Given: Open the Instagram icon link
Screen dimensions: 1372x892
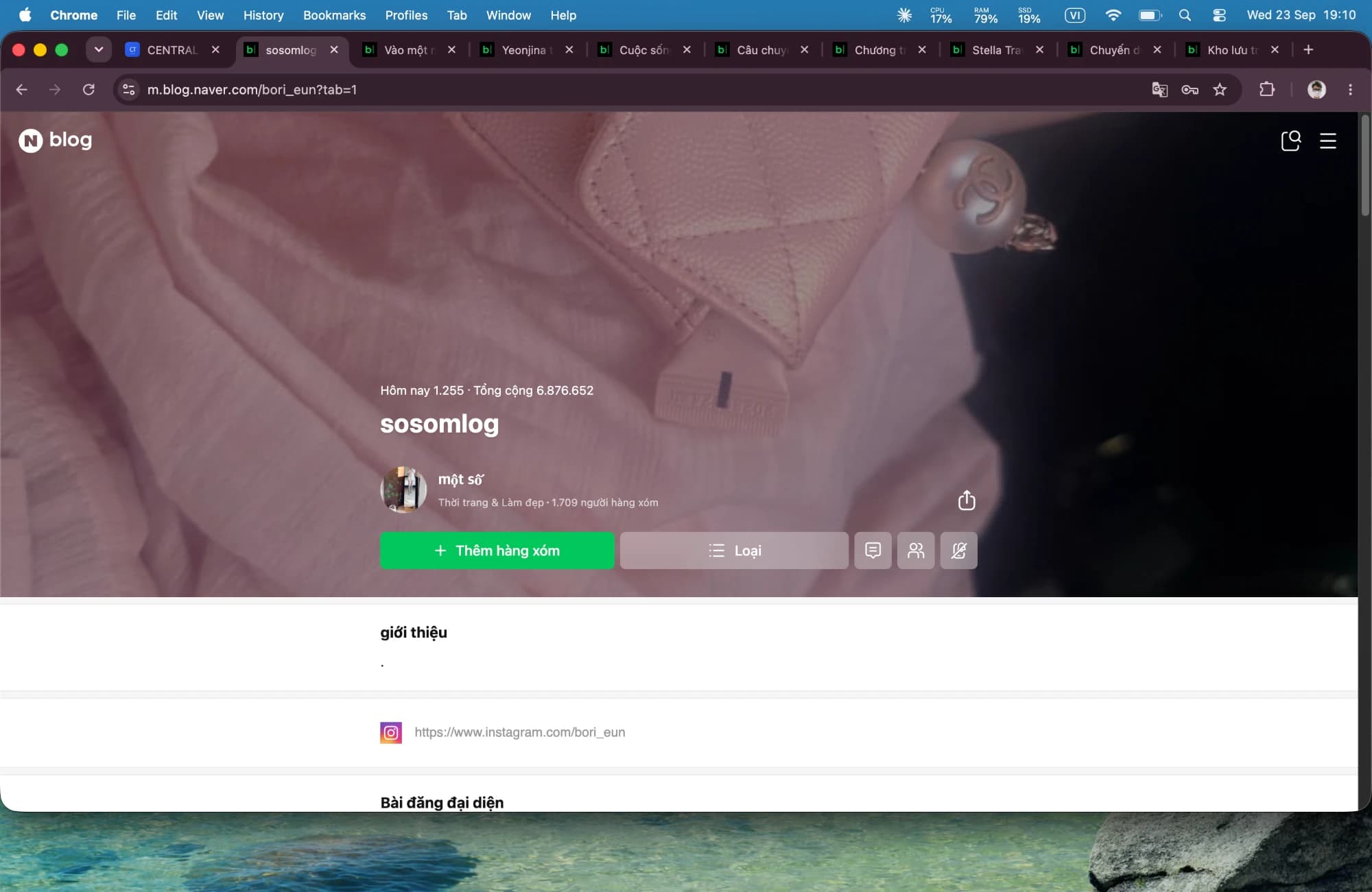Looking at the screenshot, I should [391, 732].
